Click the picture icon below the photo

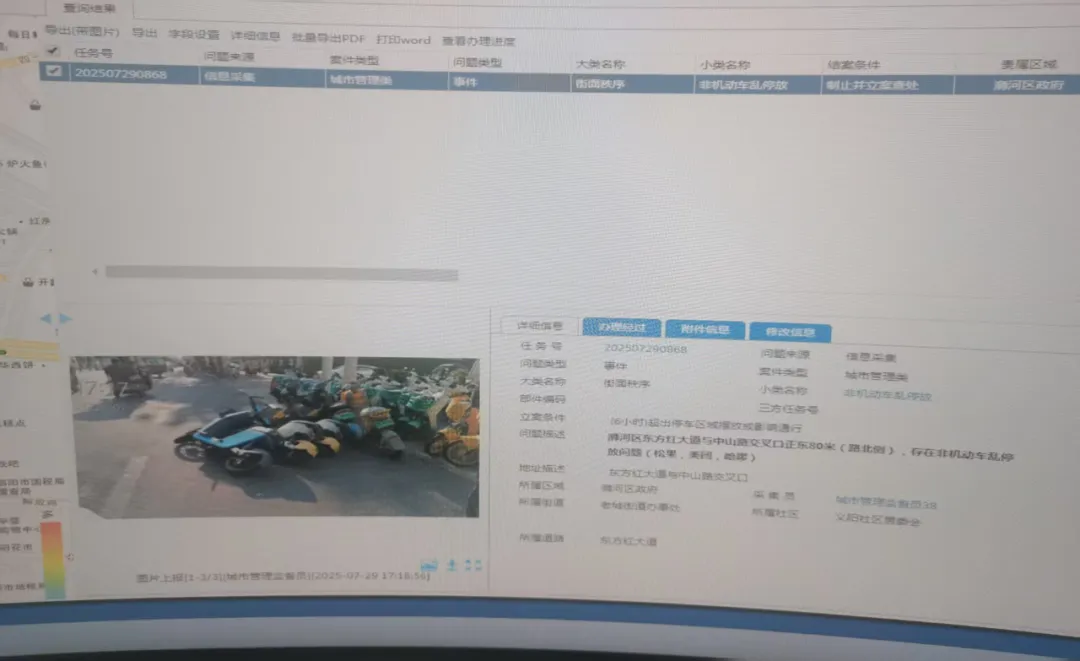pos(428,565)
